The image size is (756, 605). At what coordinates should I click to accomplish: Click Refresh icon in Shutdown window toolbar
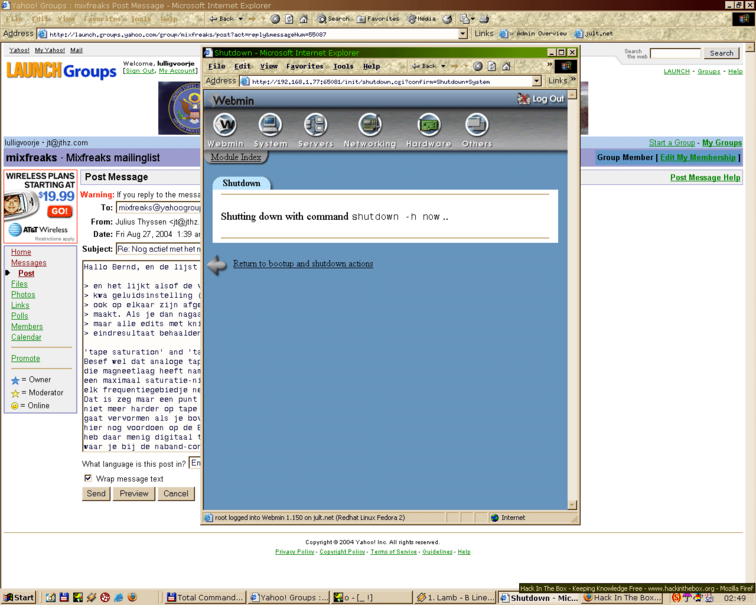[491, 67]
